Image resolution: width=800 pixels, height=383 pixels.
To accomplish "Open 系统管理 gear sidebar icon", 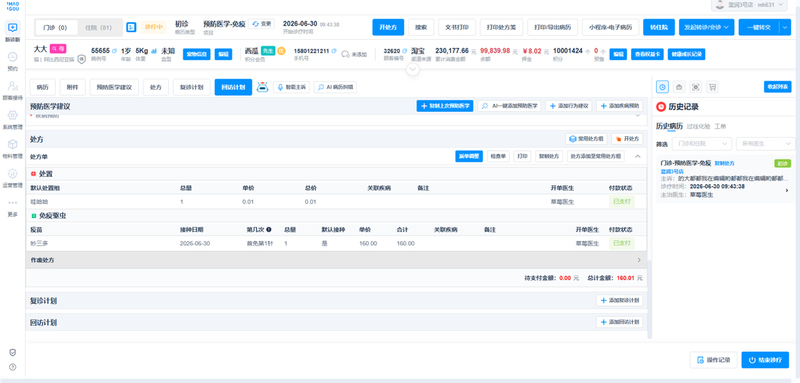I will (x=13, y=115).
